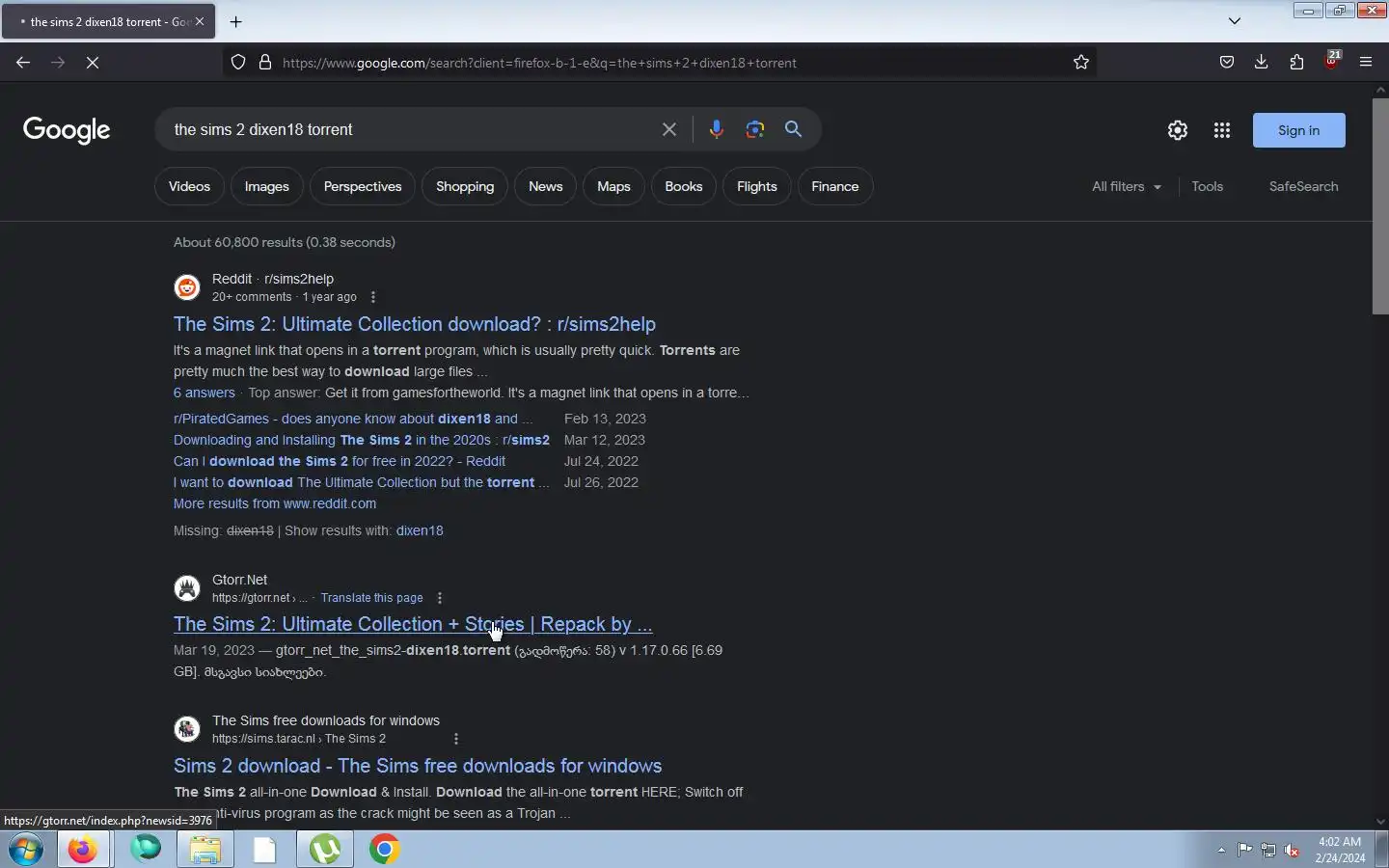Click muted volume icon in tray
The width and height of the screenshot is (1389, 868).
coord(1293,850)
